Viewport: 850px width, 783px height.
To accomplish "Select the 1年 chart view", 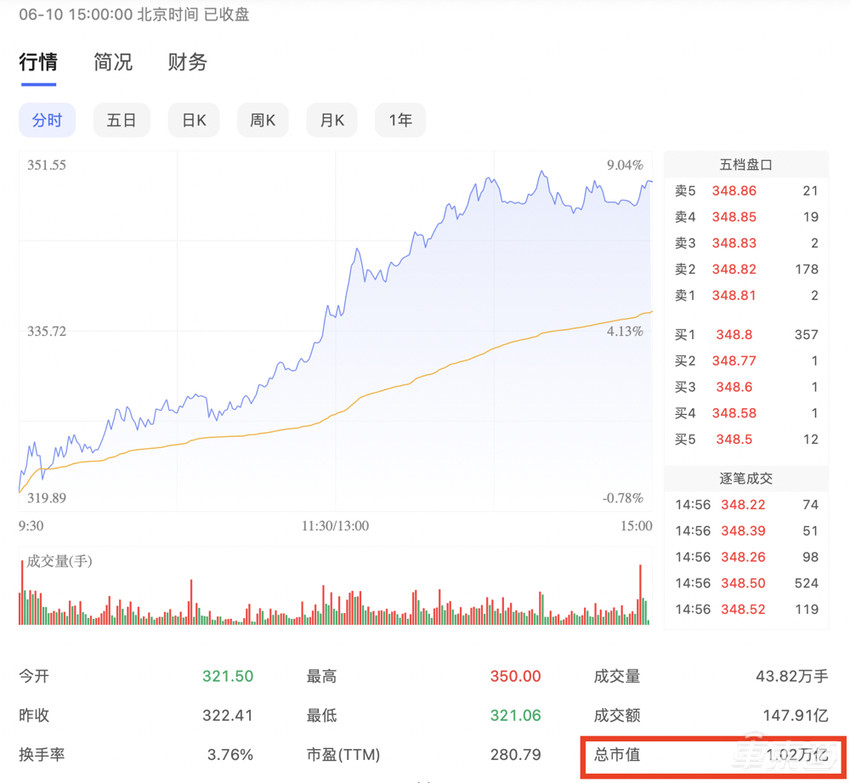I will [x=400, y=119].
